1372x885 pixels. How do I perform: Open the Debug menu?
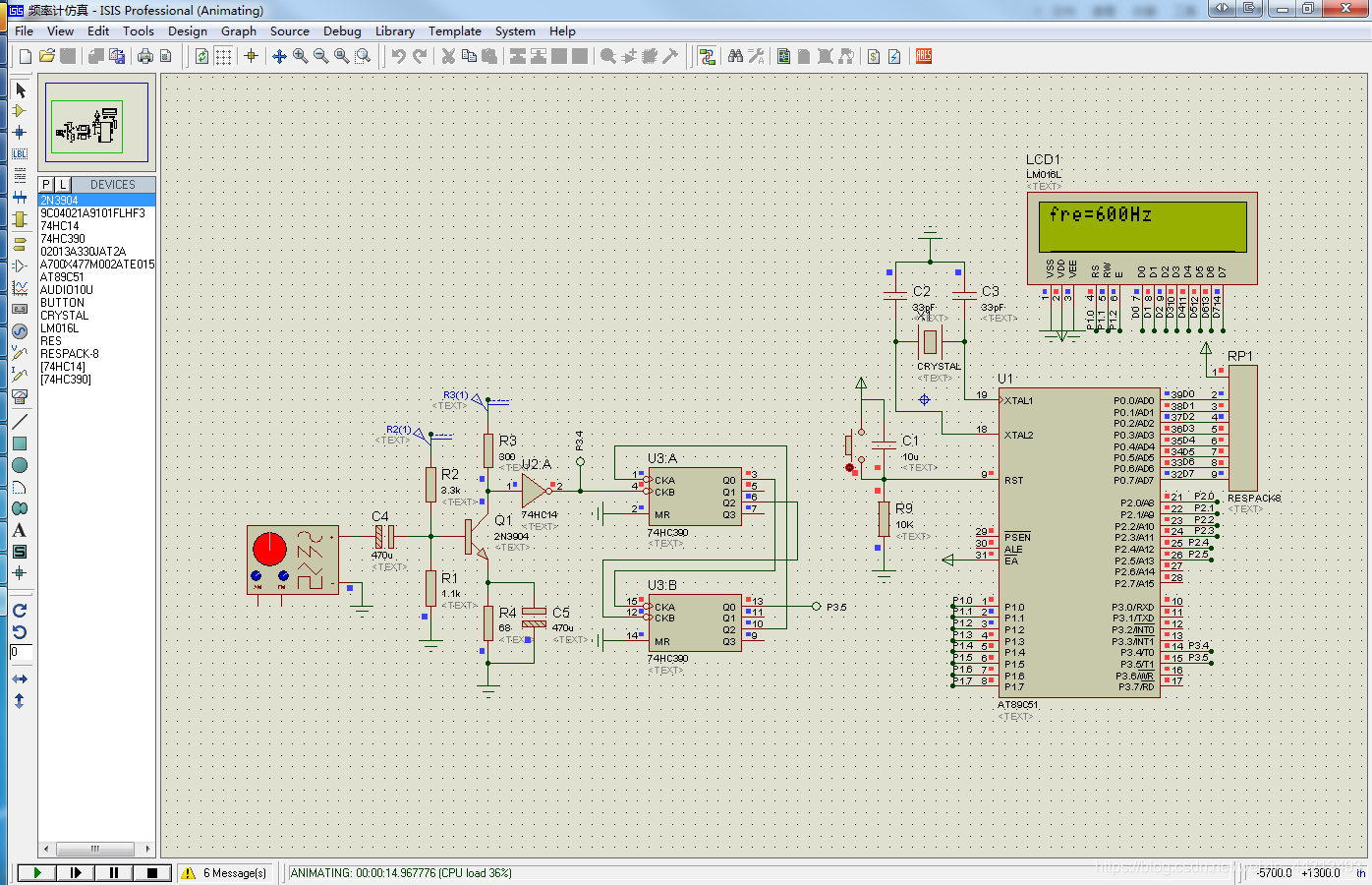tap(342, 31)
